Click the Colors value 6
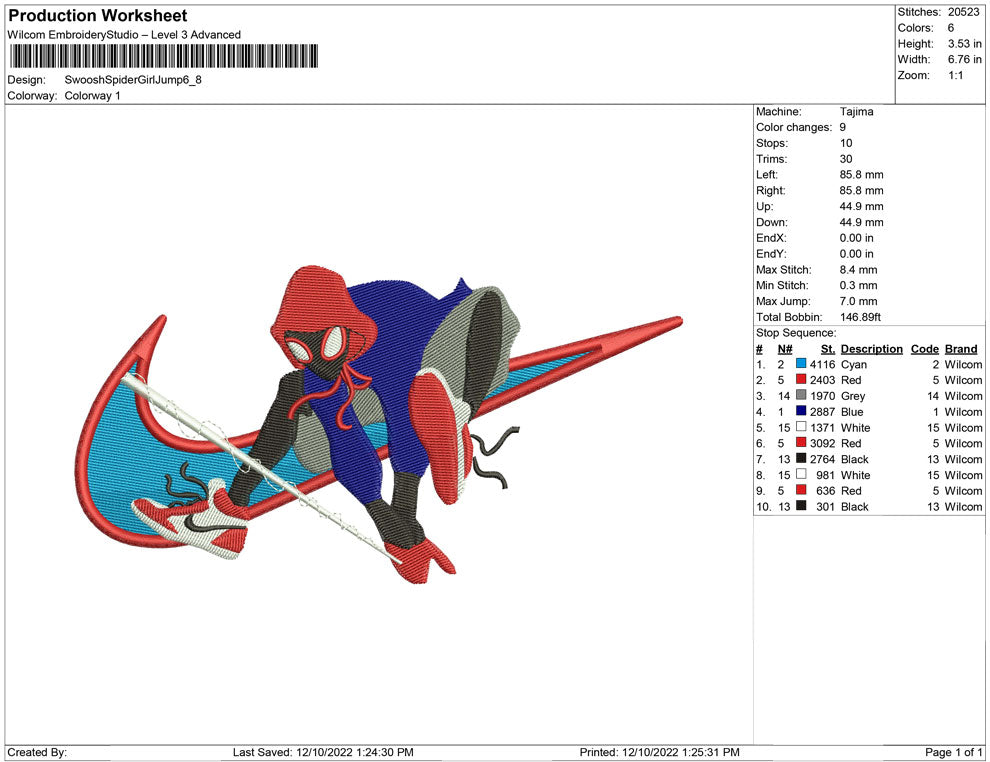990x762 pixels. 951,28
